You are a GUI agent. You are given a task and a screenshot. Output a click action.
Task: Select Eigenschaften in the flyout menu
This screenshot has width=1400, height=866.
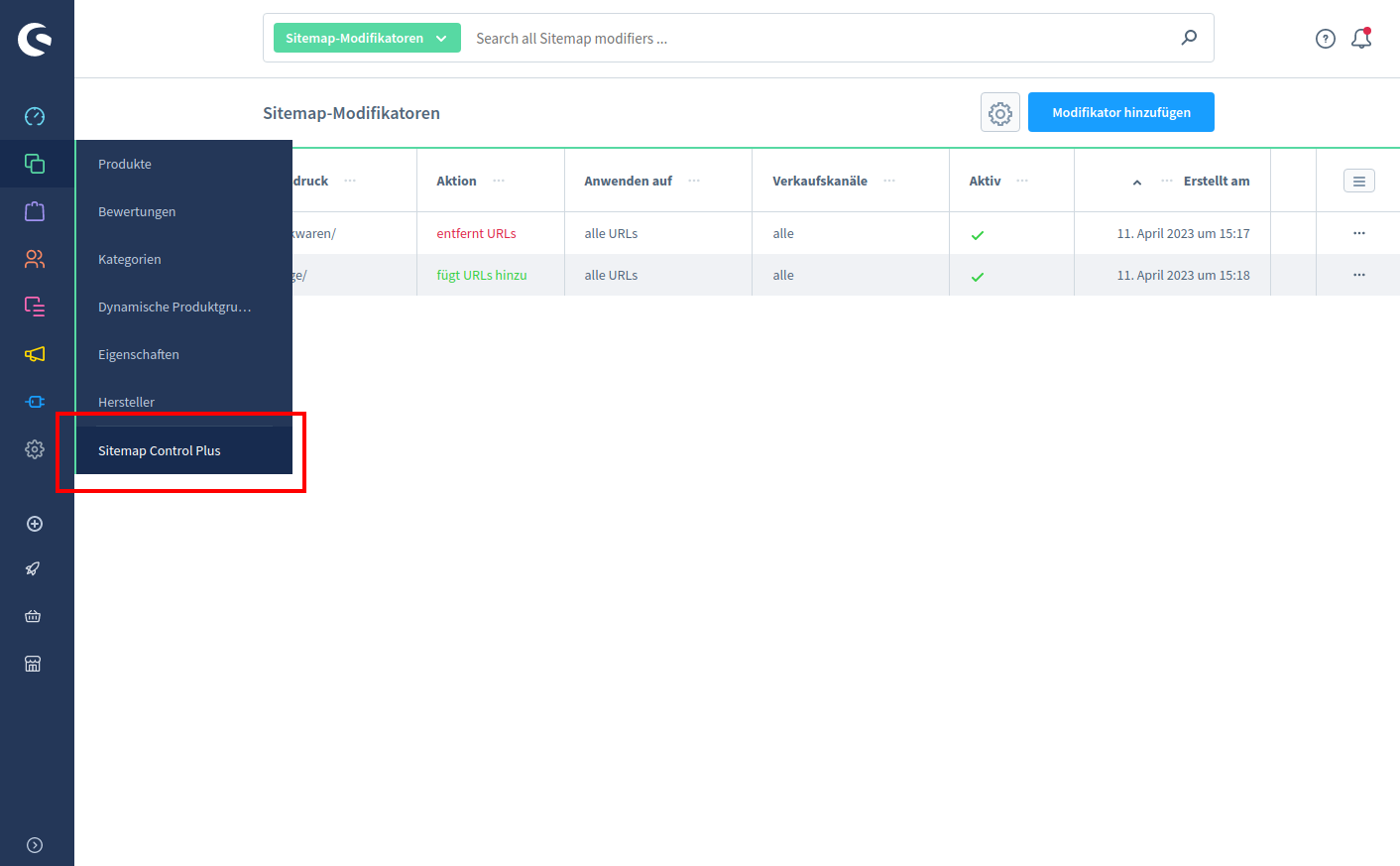click(184, 354)
